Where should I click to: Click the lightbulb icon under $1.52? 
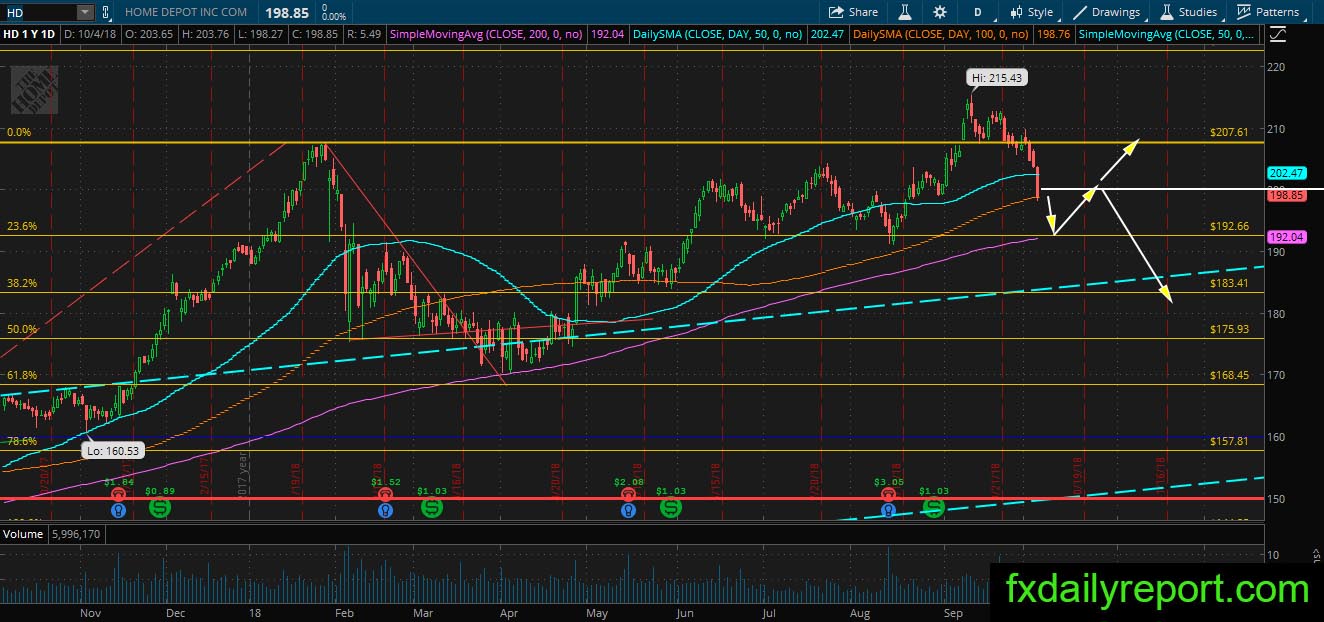coord(385,510)
